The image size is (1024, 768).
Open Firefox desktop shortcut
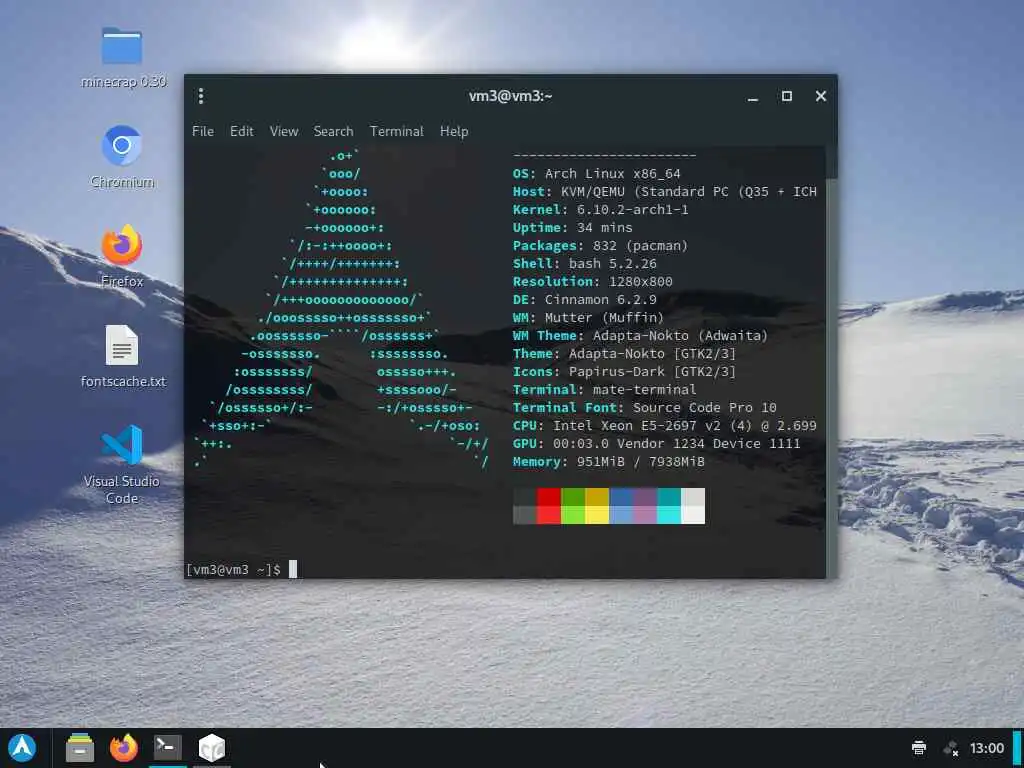(121, 246)
